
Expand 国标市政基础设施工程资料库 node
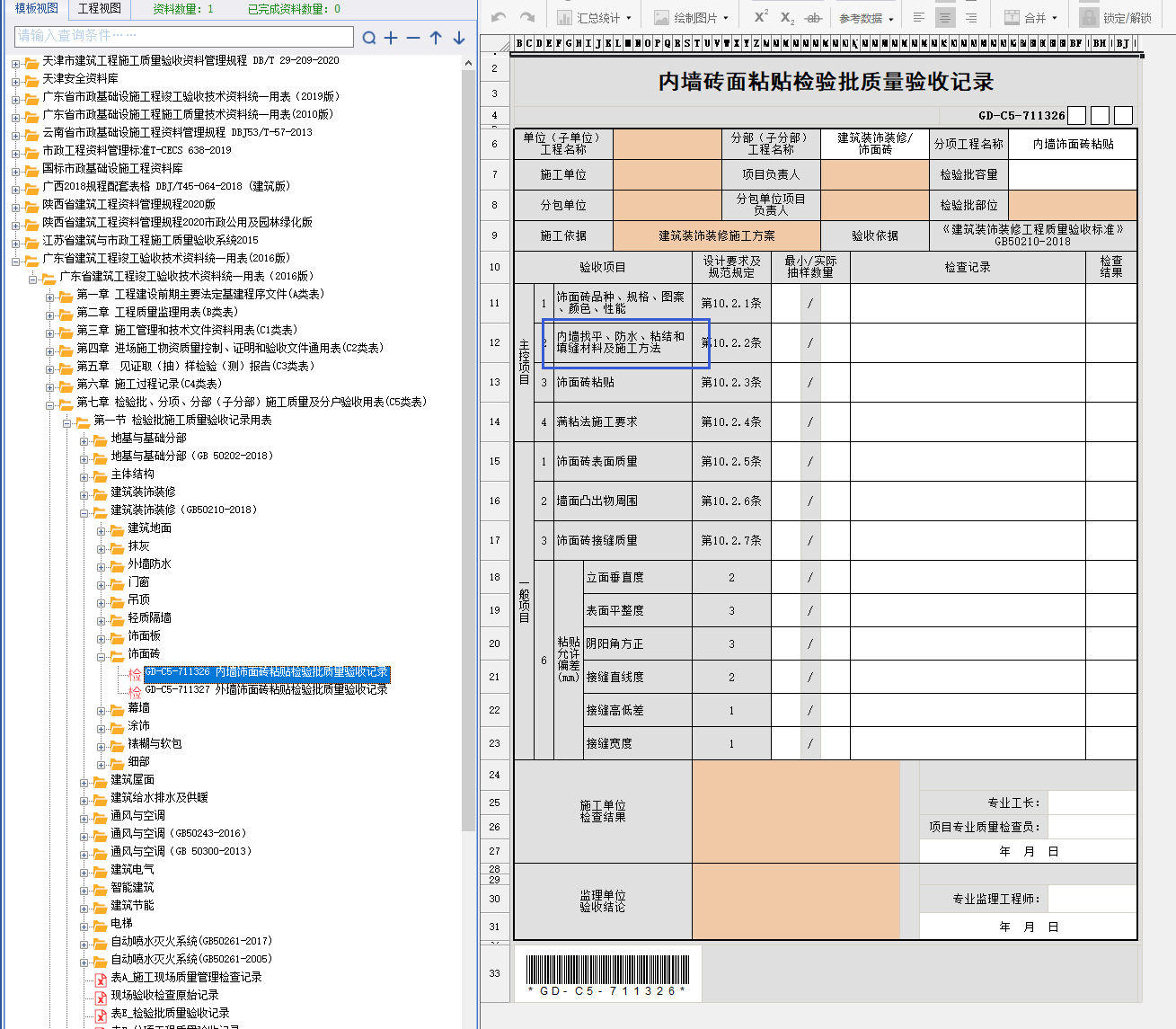coord(15,170)
